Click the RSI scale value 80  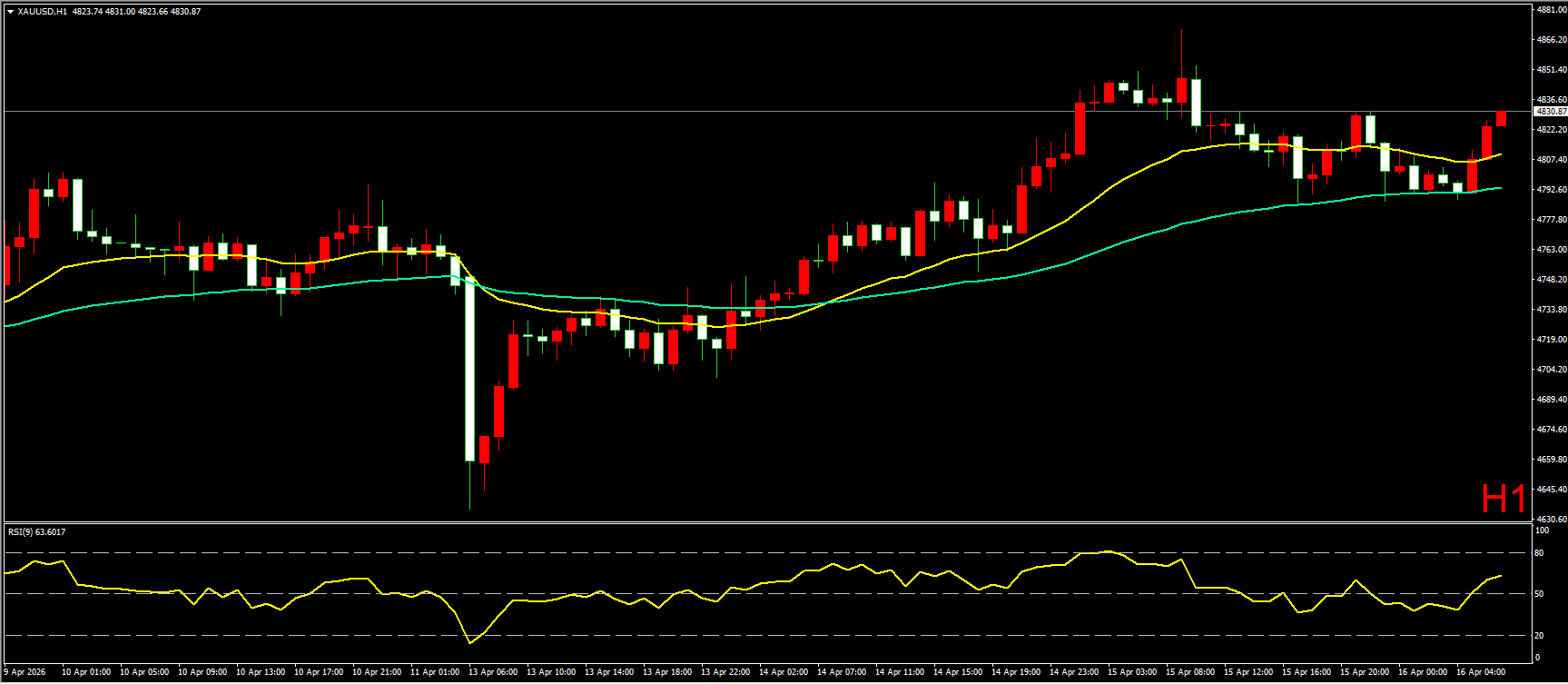click(x=1539, y=552)
